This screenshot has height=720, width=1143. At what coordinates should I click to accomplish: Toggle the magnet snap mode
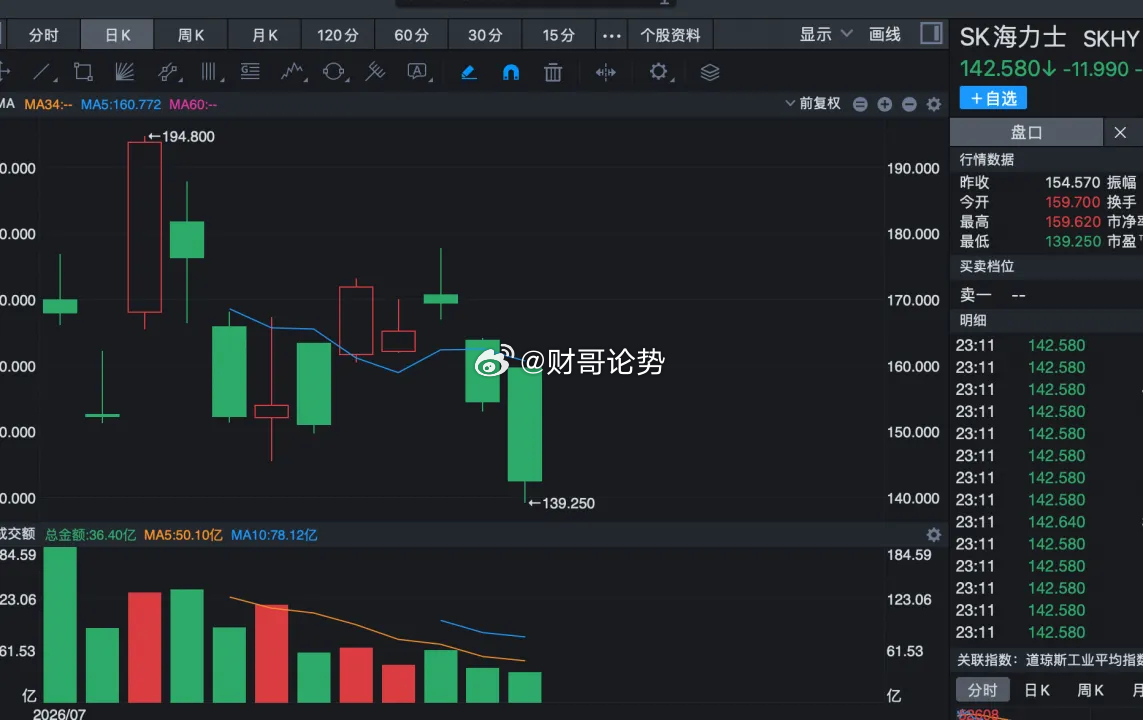[511, 72]
